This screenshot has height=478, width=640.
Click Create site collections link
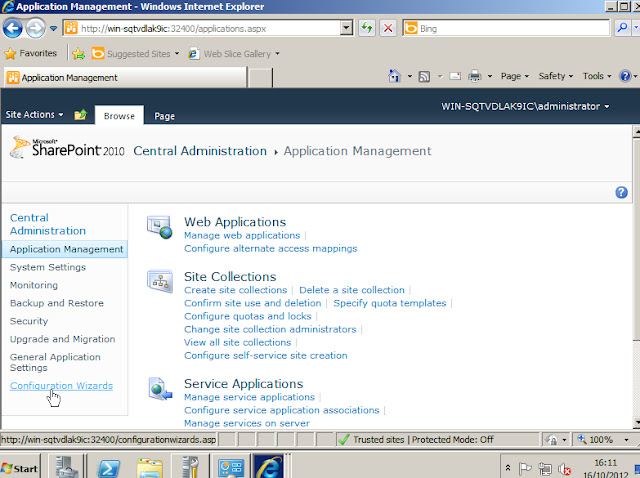pos(236,290)
